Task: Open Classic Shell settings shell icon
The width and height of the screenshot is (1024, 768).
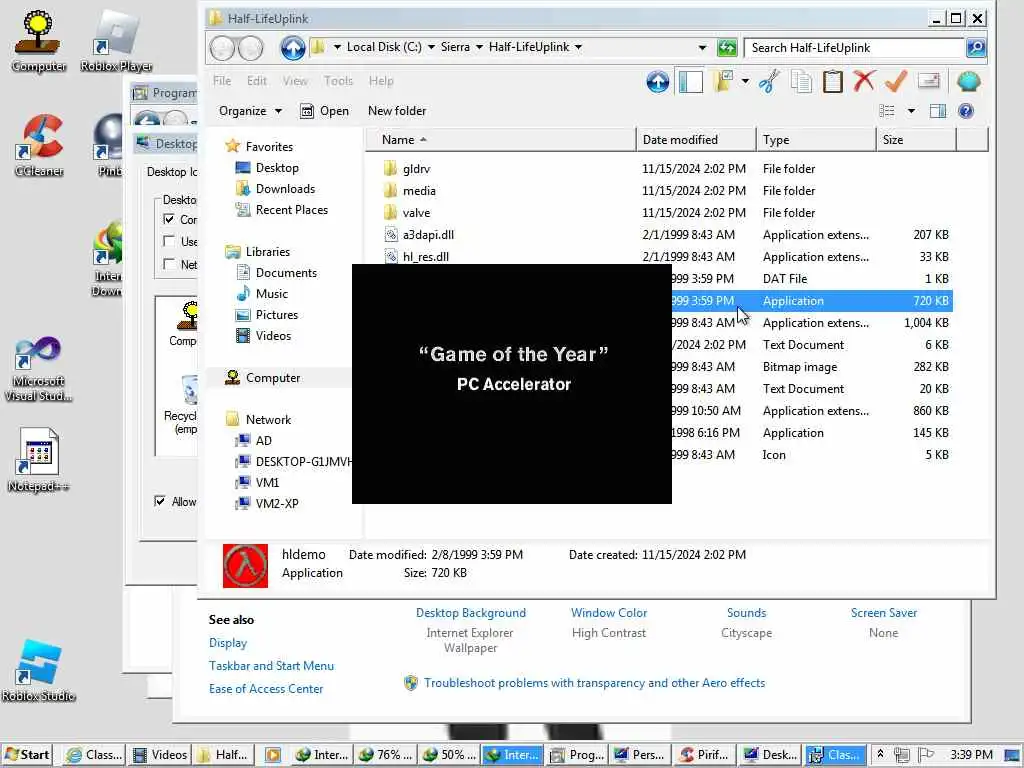Action: pyautogui.click(x=968, y=82)
